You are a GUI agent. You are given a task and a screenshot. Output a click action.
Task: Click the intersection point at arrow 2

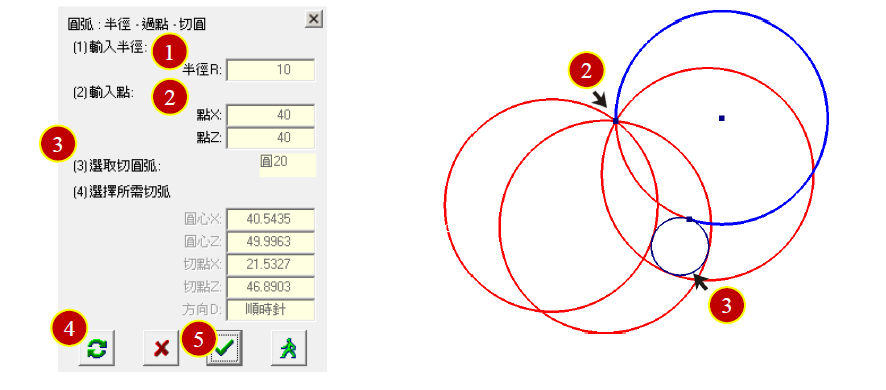coord(615,121)
